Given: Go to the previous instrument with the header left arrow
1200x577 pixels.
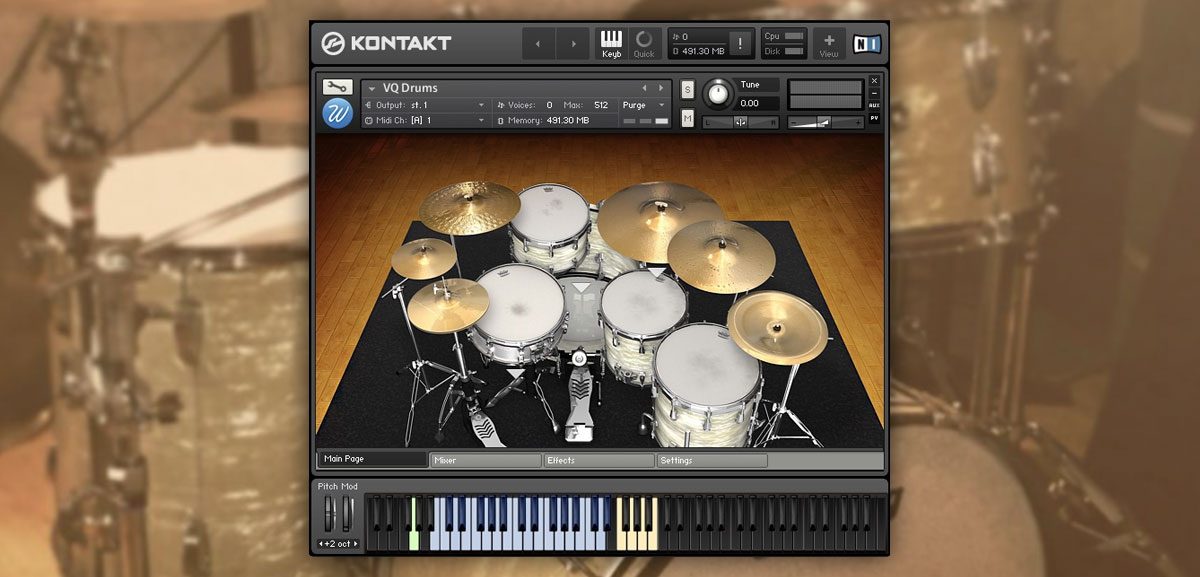Looking at the screenshot, I should (x=538, y=44).
